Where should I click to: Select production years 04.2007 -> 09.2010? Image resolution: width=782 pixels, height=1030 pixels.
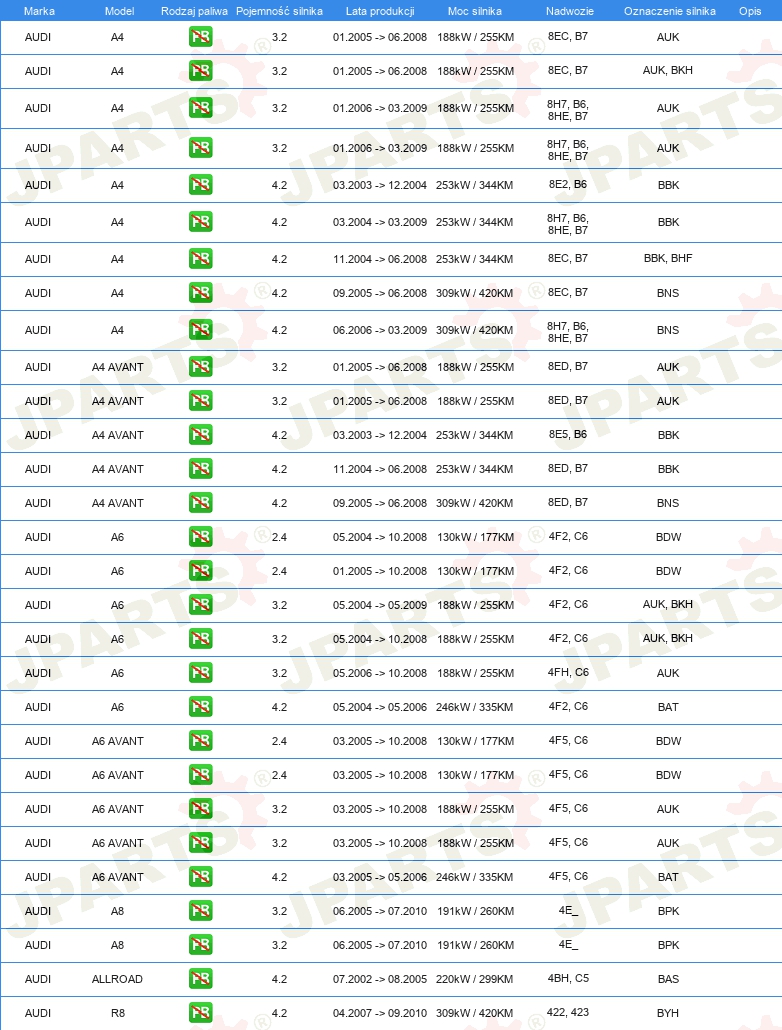pos(380,1013)
